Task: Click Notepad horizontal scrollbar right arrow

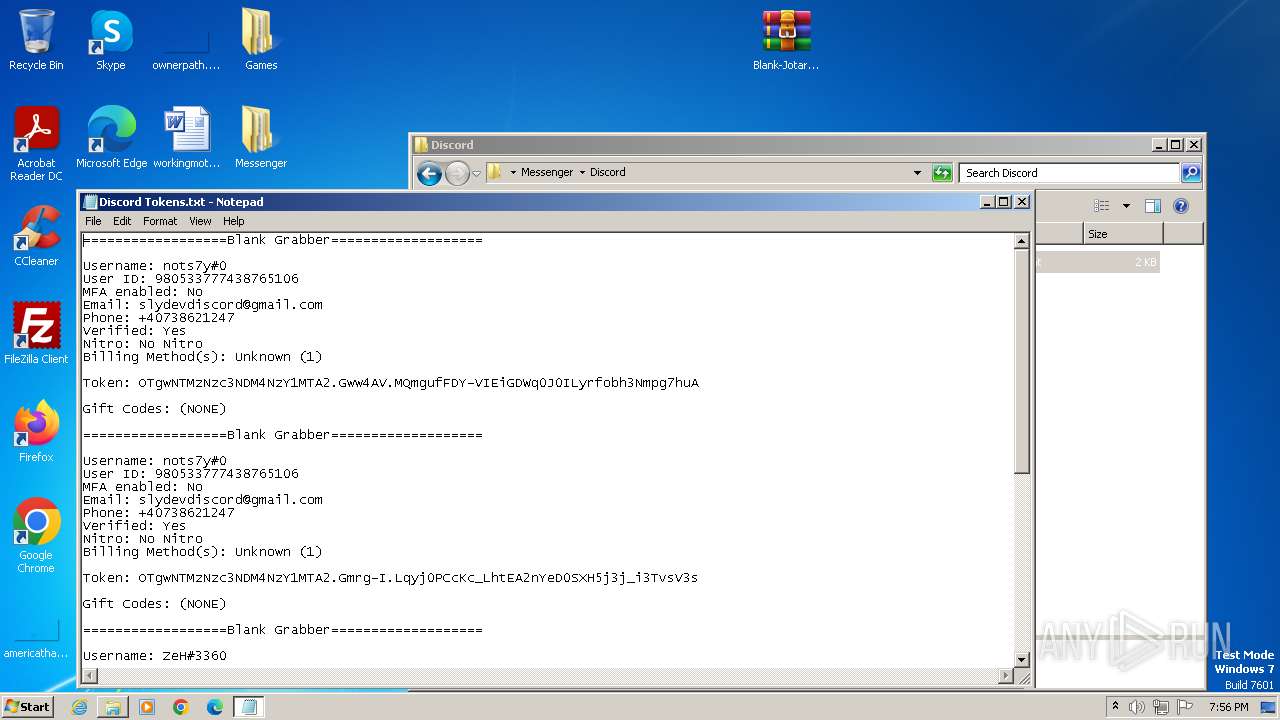Action: coord(1005,676)
